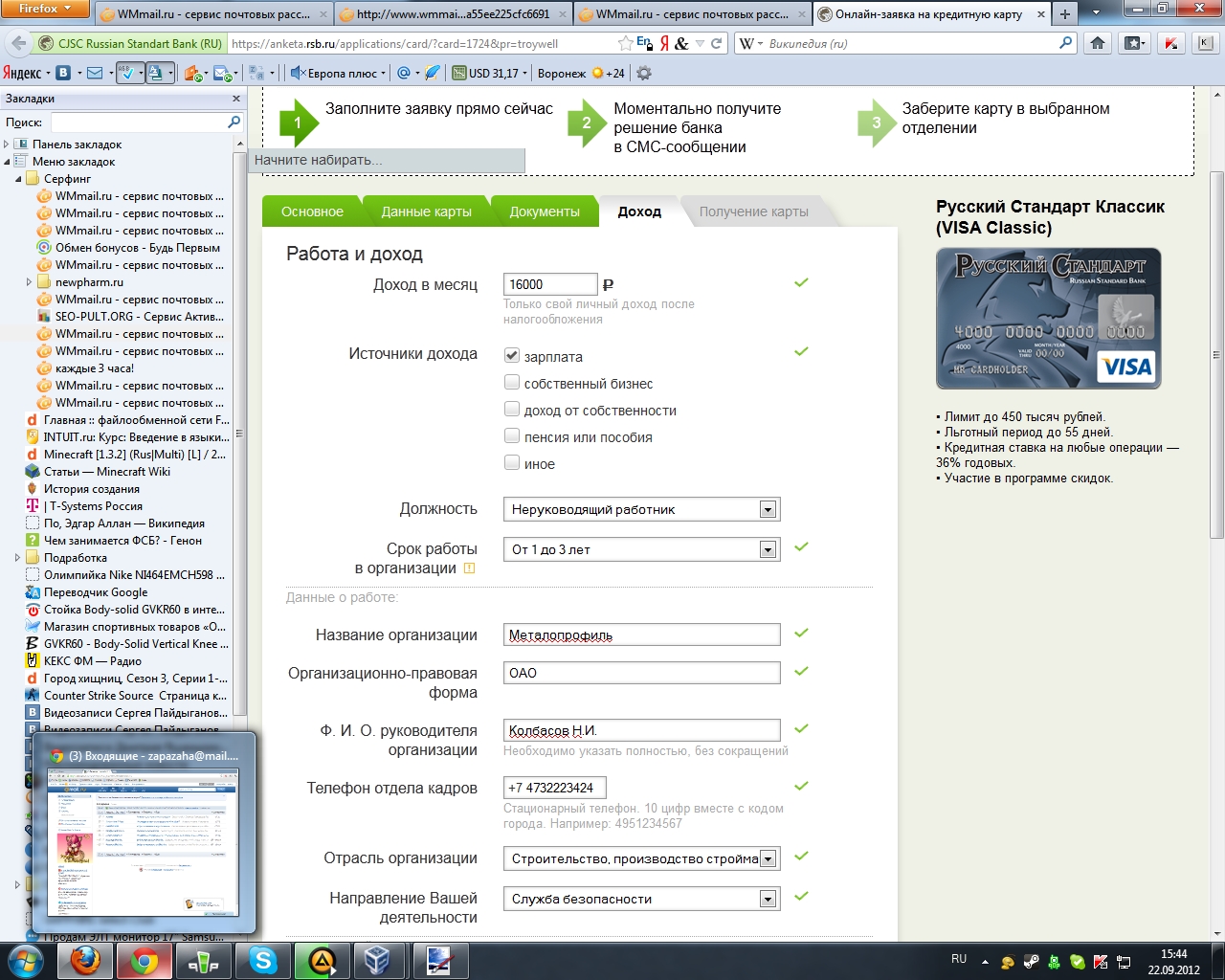This screenshot has width=1225, height=980.
Task: Check the доход от собственности checkbox
Action: pyautogui.click(x=512, y=410)
